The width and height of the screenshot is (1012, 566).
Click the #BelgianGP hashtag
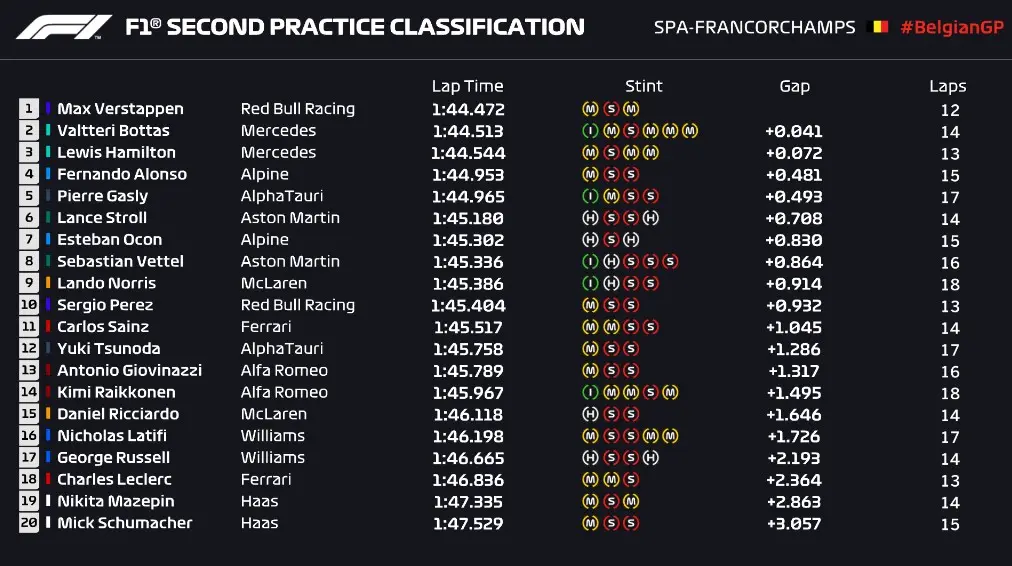(951, 27)
